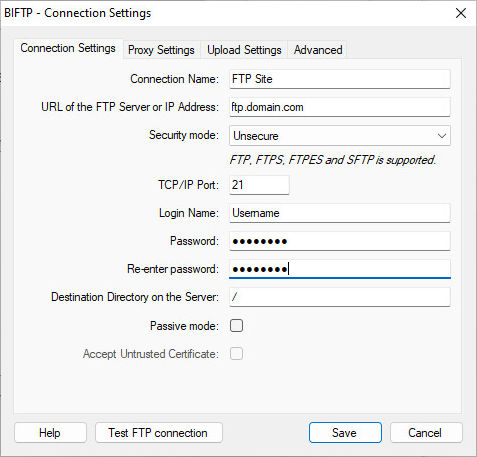Open Help for connection settings
Screen dimensions: 477x457
(50, 433)
